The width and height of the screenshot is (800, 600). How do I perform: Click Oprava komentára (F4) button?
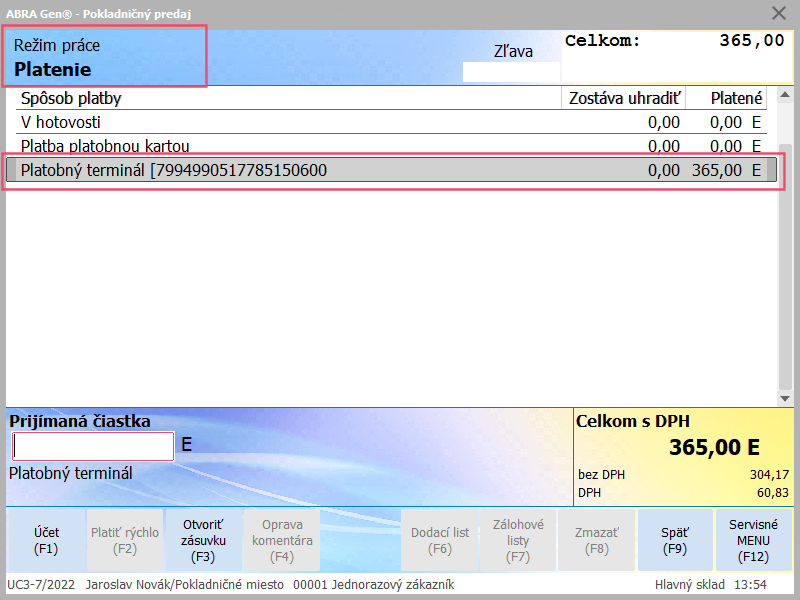pos(281,540)
